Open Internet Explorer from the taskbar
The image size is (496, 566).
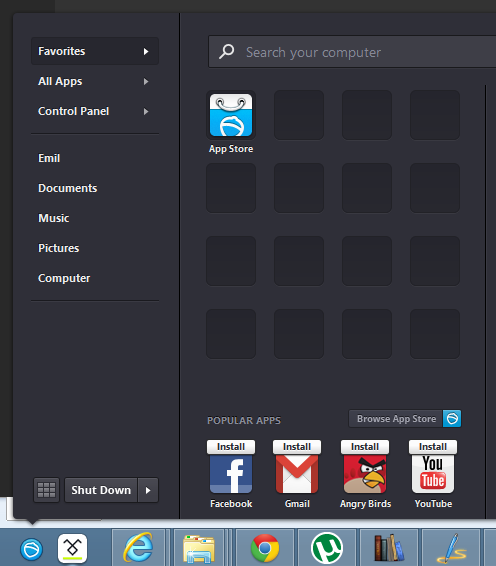point(138,548)
